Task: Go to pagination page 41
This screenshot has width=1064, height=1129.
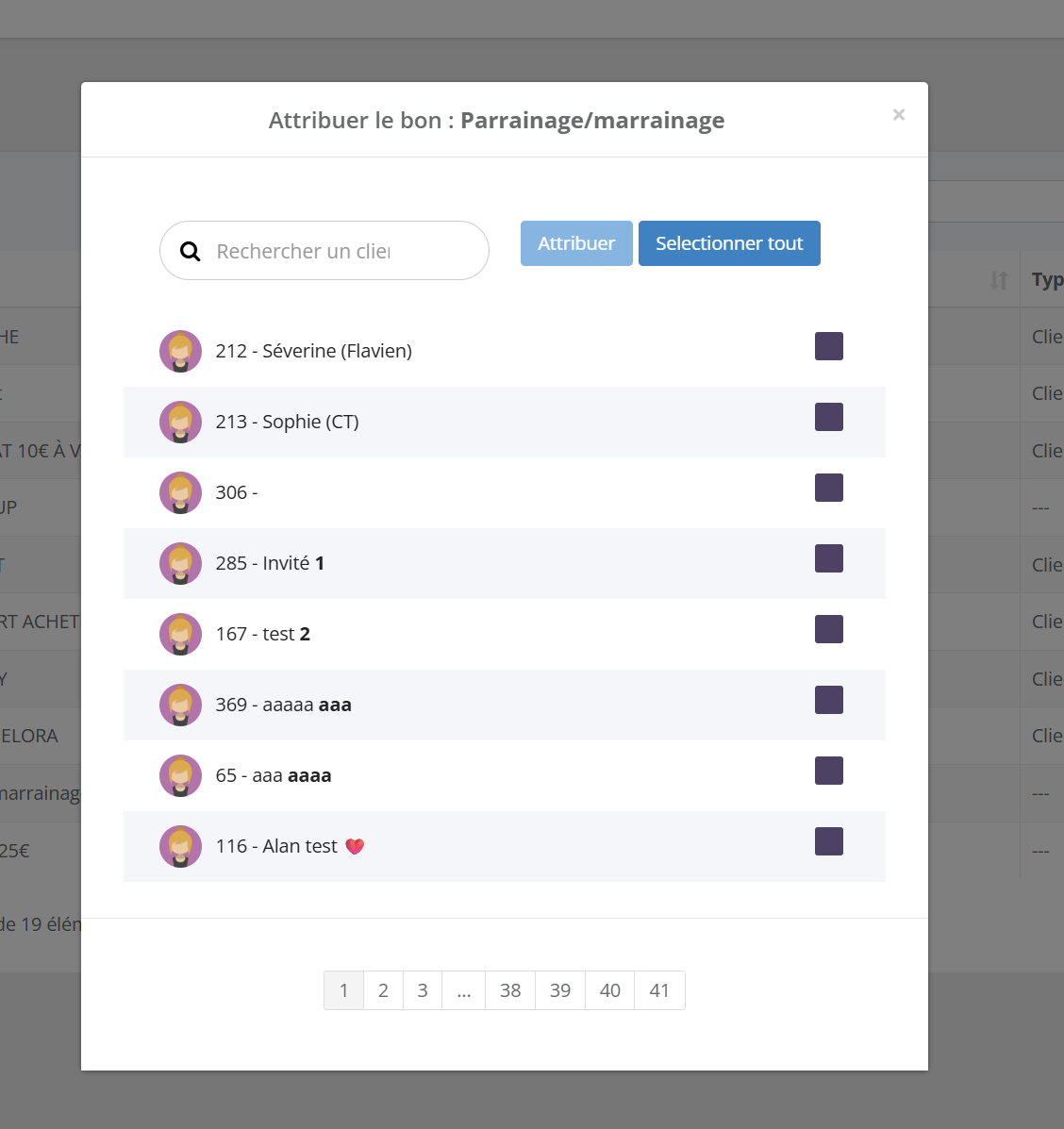Action: click(659, 990)
